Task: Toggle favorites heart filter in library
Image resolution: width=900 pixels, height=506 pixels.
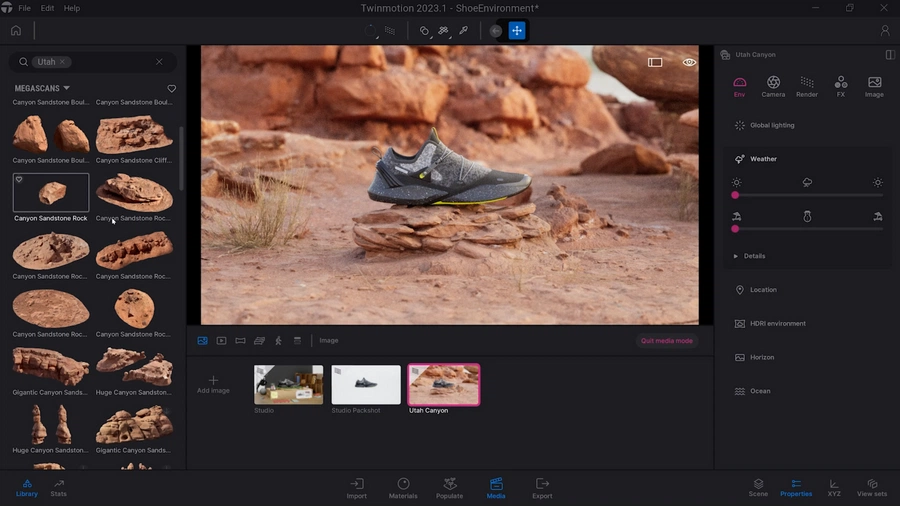Action: (171, 89)
